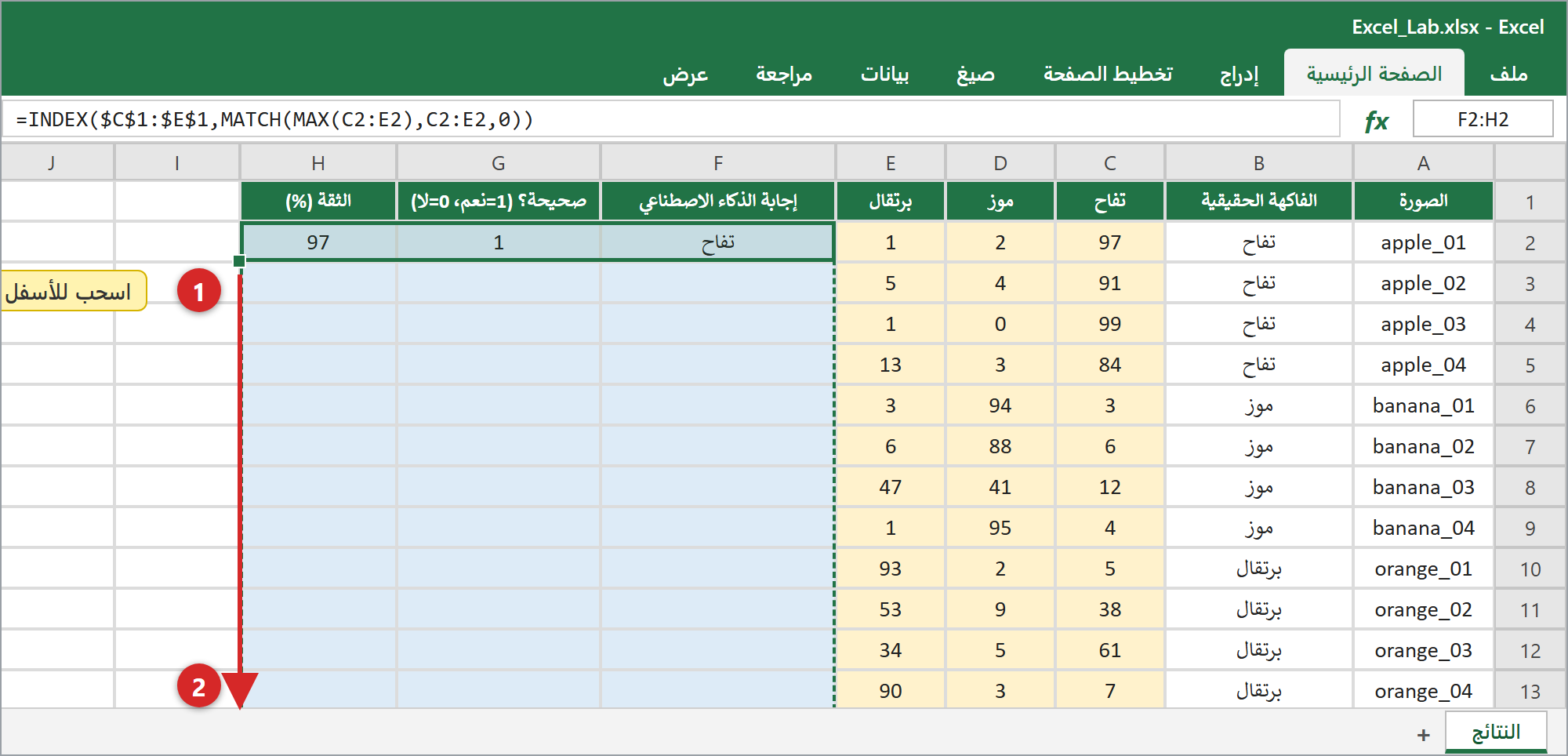The image size is (1568, 756).
Task: Select cell B6 موز in banana_01 row
Action: (x=1259, y=405)
